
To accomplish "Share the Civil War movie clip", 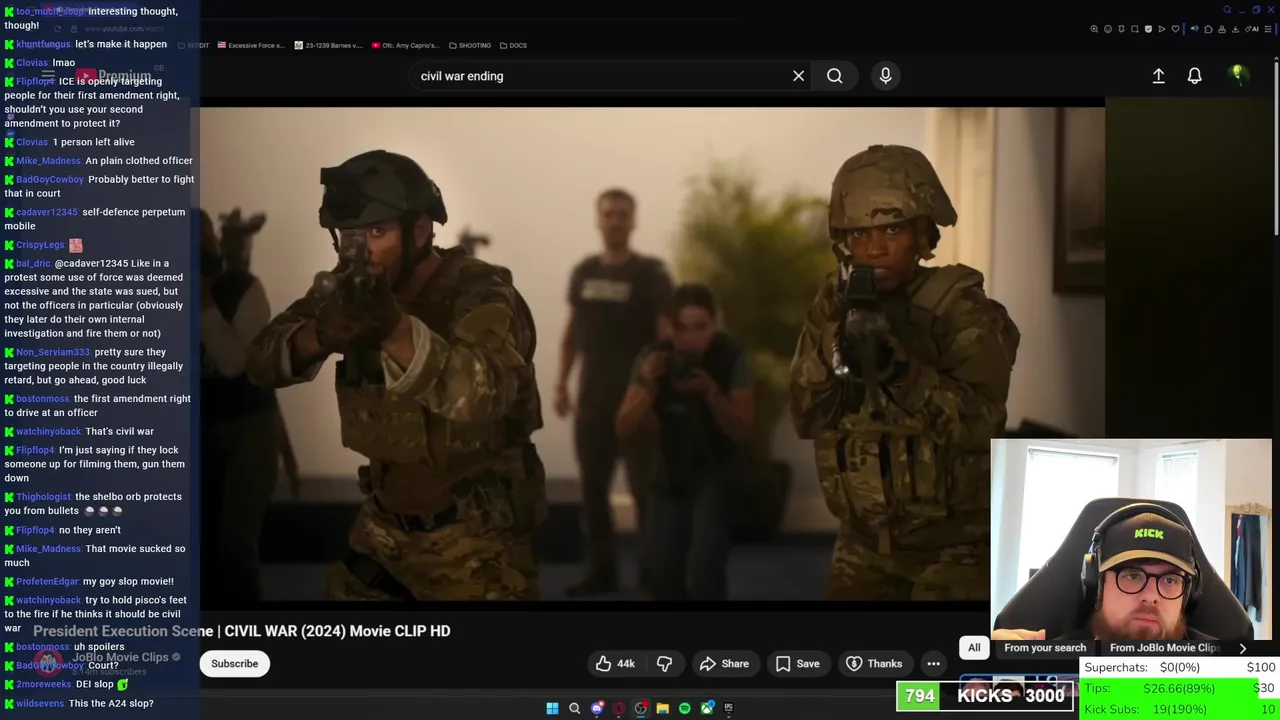I will click(724, 664).
